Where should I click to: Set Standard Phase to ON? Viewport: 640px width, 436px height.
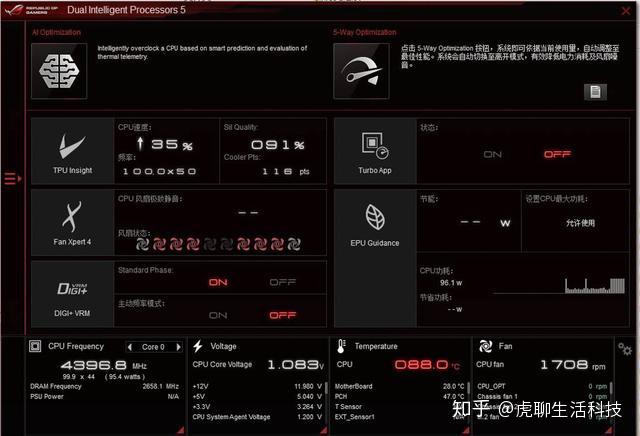tap(218, 282)
